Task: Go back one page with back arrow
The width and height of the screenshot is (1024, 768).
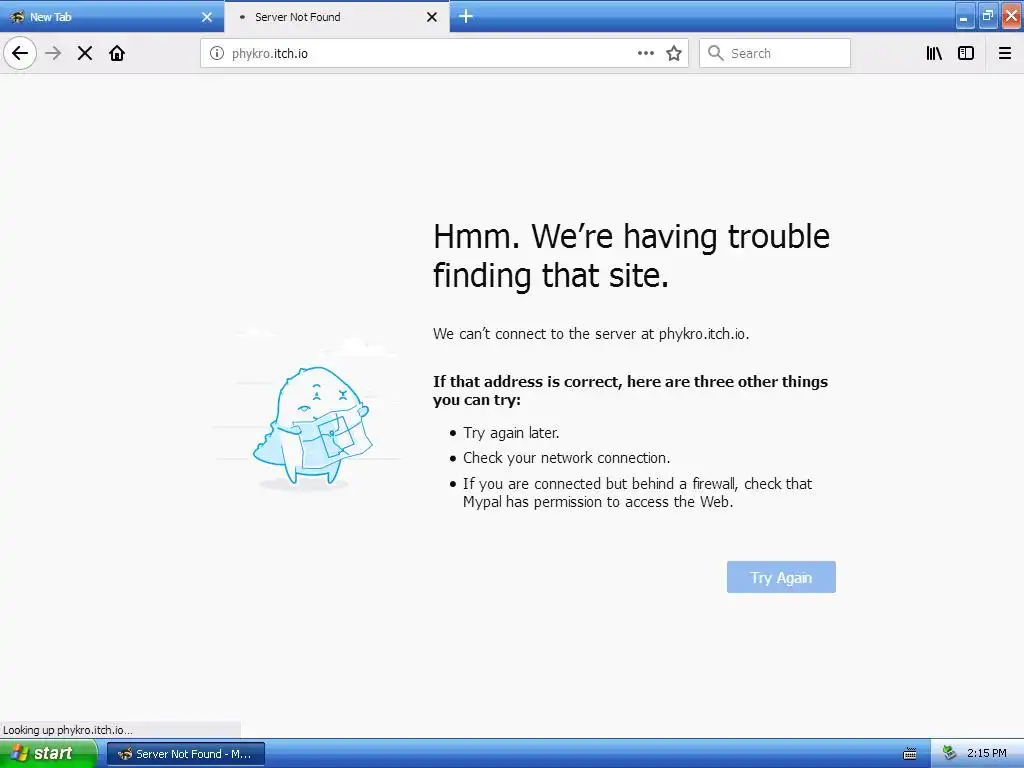Action: [x=20, y=53]
